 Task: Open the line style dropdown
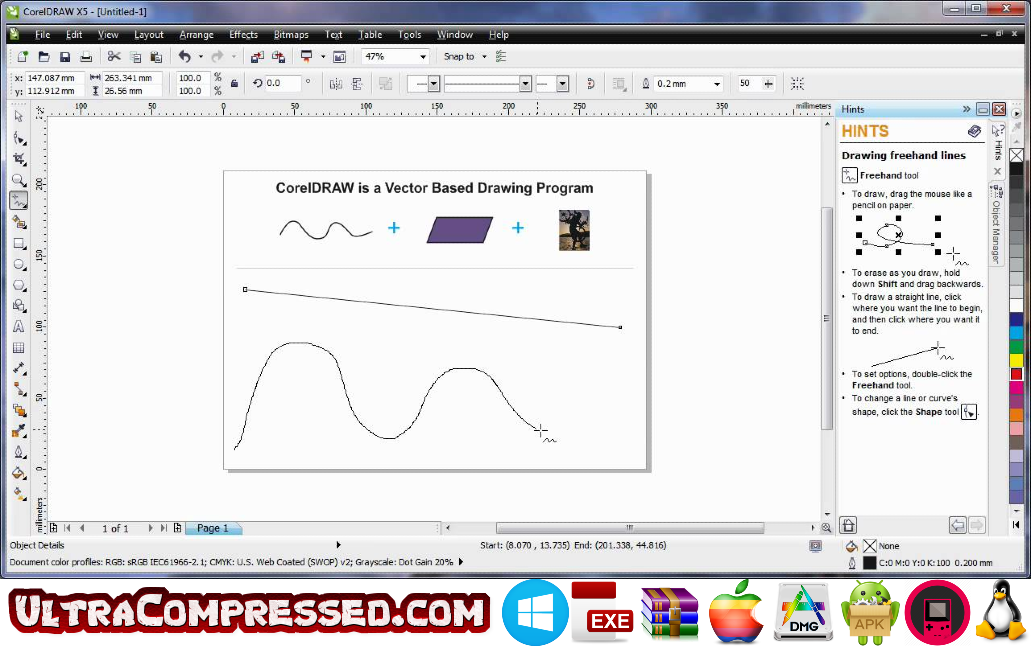pyautogui.click(x=525, y=84)
